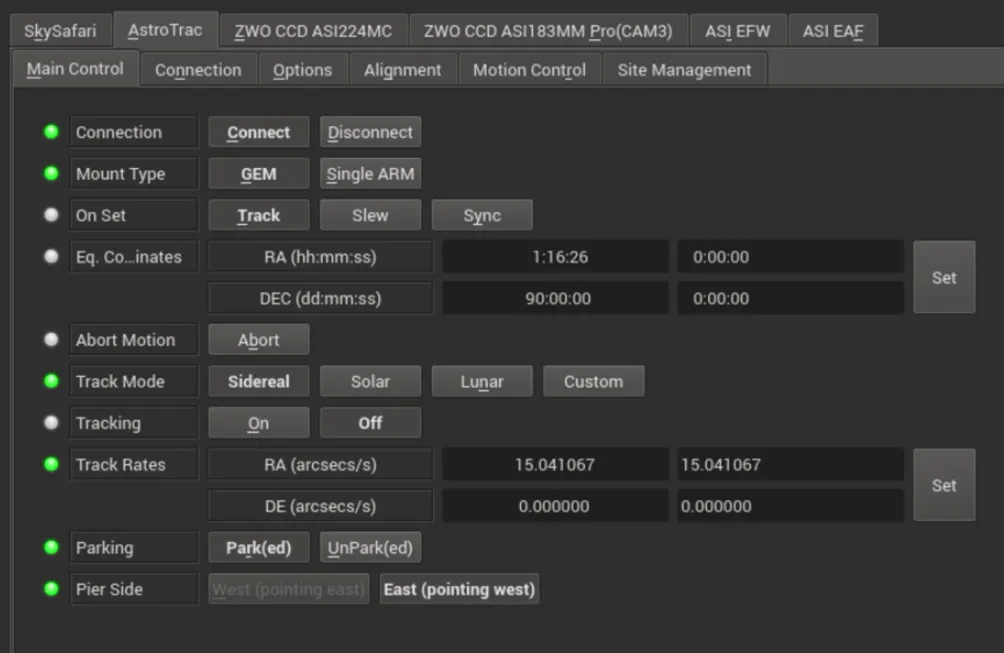Image resolution: width=1004 pixels, height=653 pixels.
Task: Focus the editable DEC (dd:mm:ss) input field
Action: pyautogui.click(x=791, y=298)
